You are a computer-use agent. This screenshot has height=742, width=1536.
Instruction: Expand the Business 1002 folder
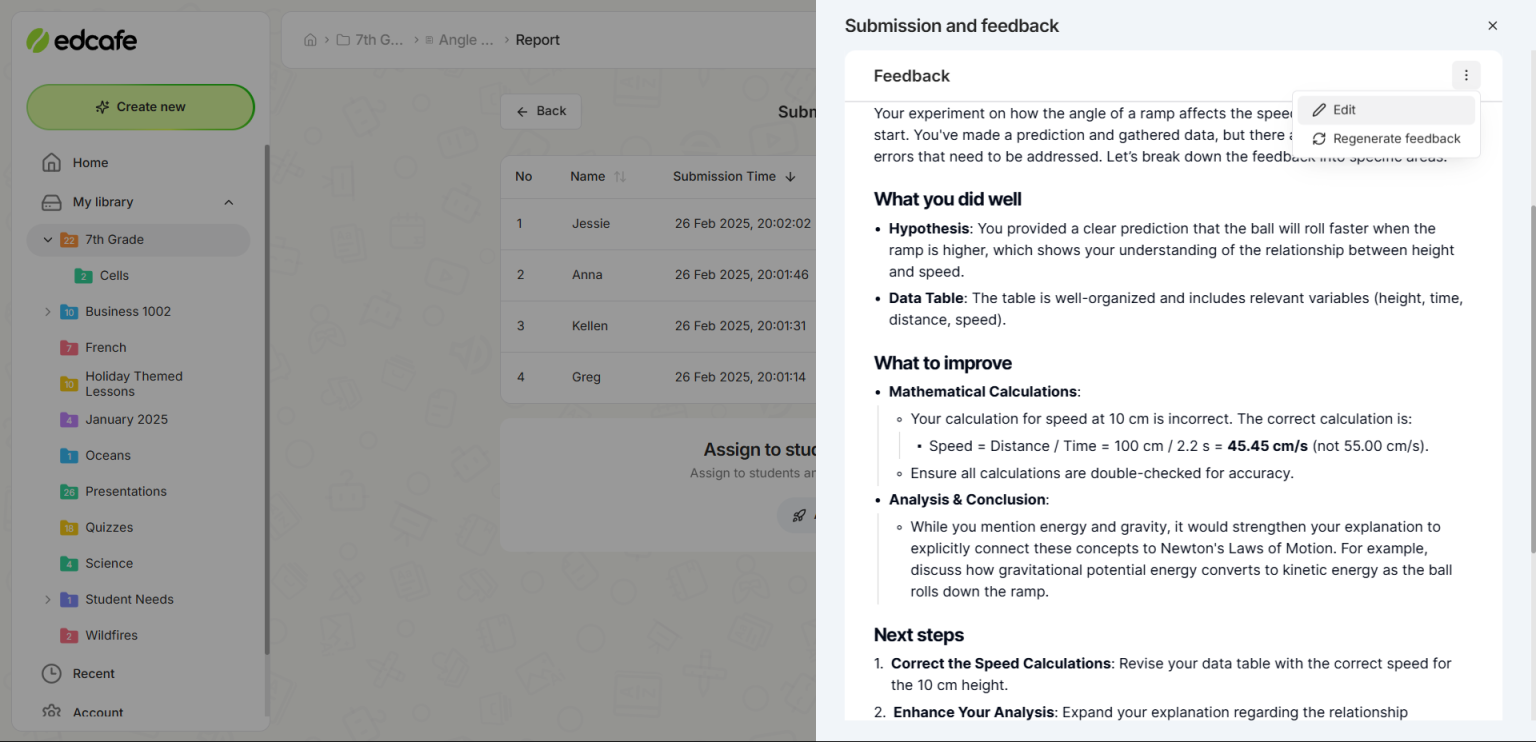click(47, 311)
